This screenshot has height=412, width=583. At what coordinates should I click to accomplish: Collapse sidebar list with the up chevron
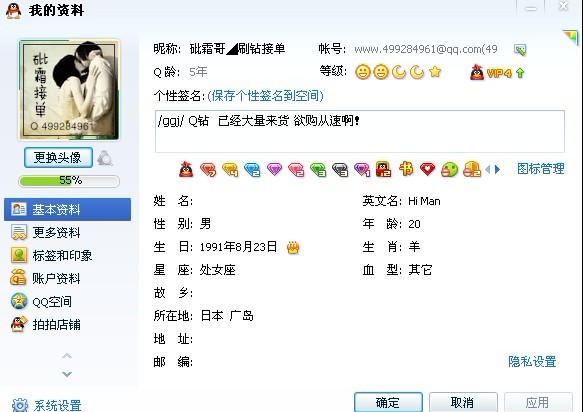click(67, 356)
